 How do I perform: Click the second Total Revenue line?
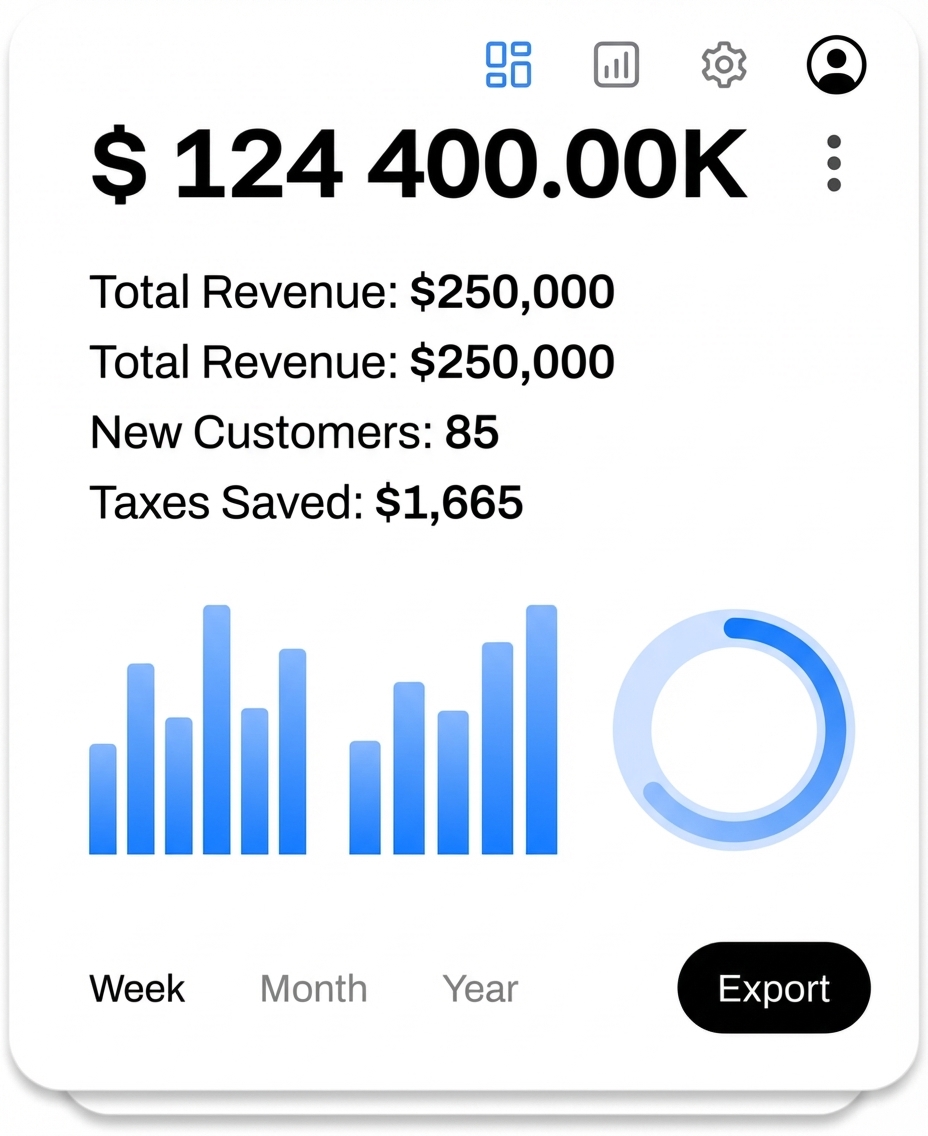tap(352, 362)
